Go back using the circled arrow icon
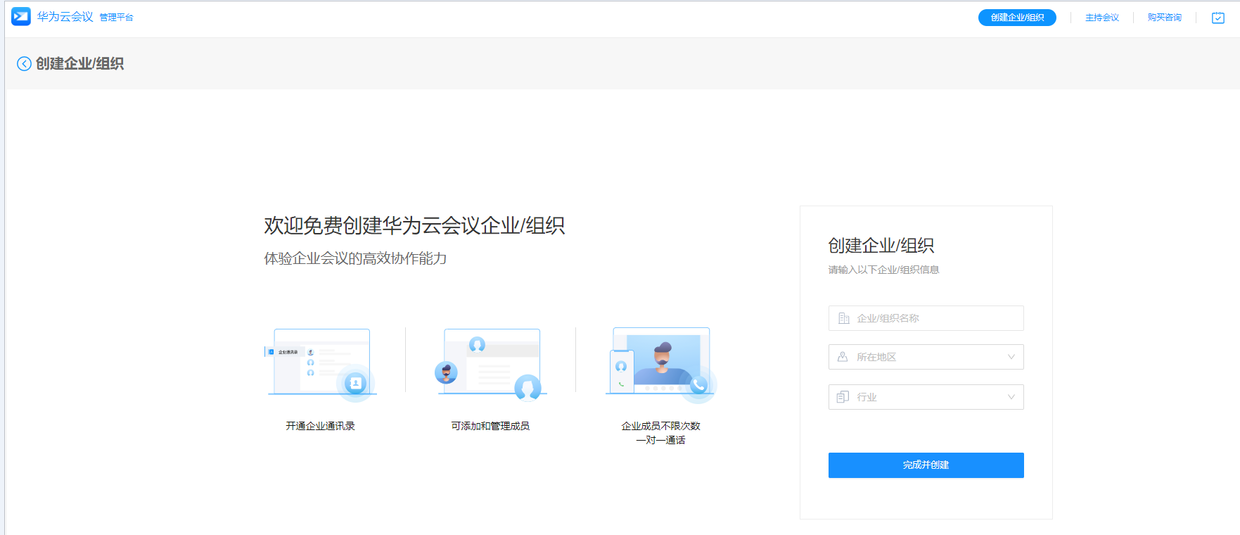This screenshot has height=535, width=1240. tap(24, 64)
